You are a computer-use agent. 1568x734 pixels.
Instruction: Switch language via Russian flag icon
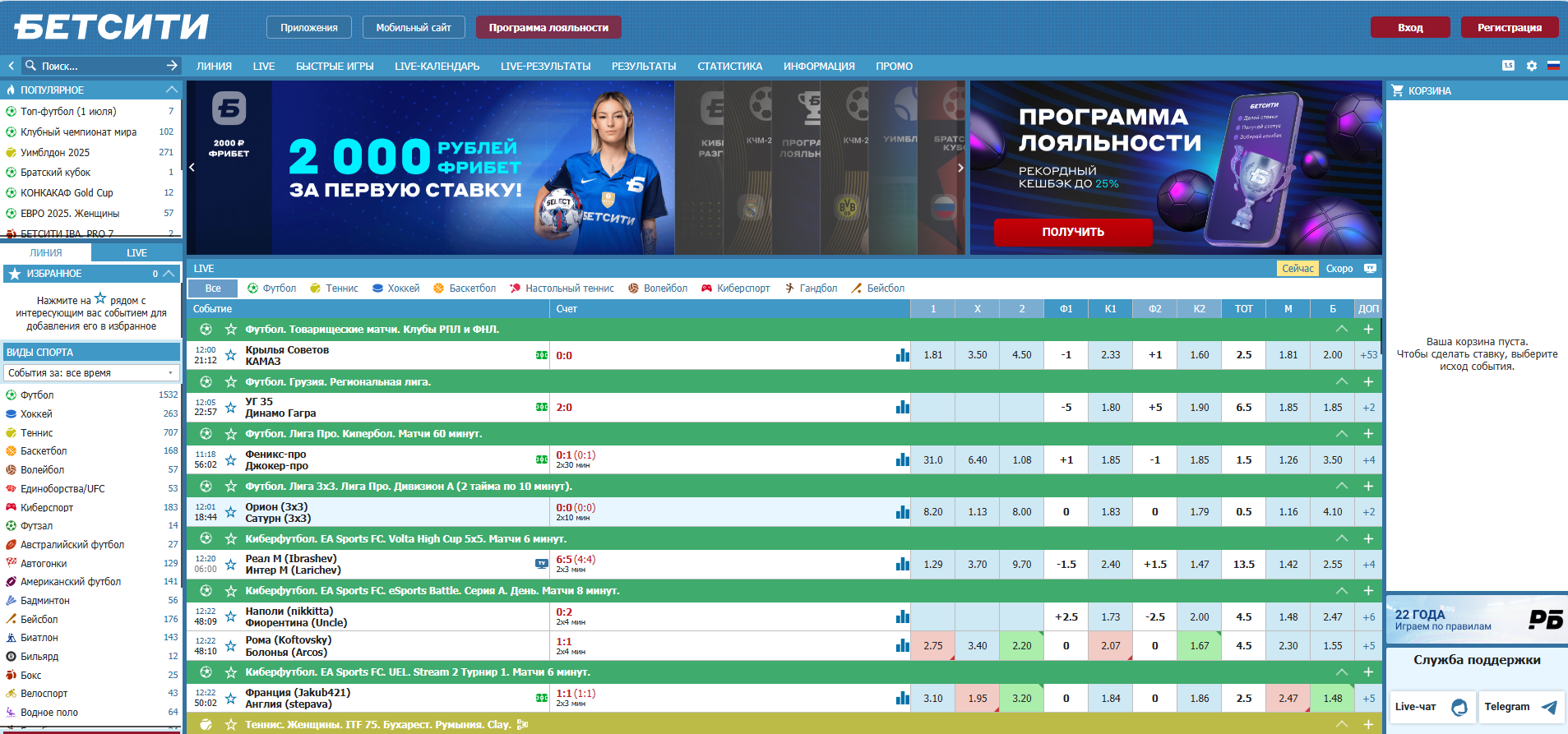1553,66
